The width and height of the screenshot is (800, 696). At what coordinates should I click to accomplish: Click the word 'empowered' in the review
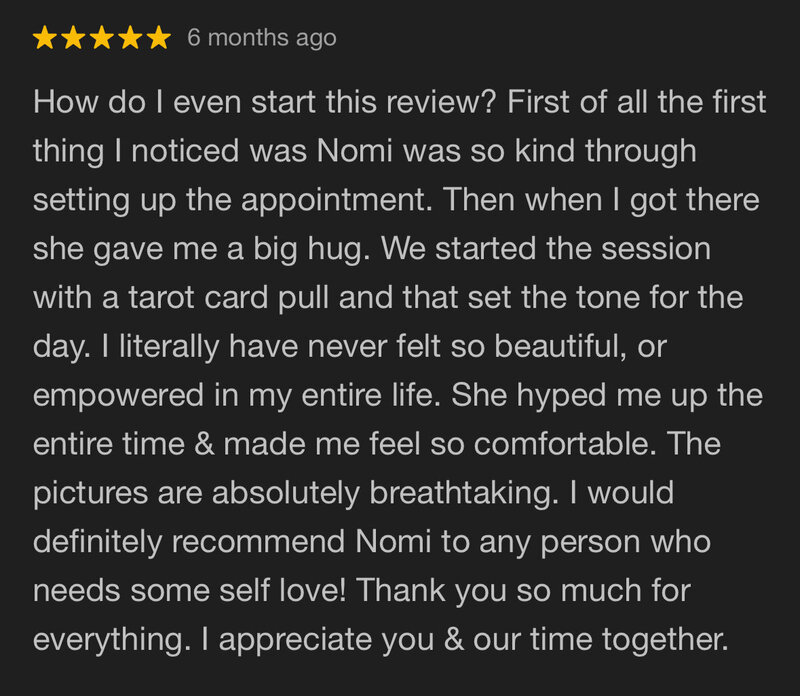coord(118,396)
